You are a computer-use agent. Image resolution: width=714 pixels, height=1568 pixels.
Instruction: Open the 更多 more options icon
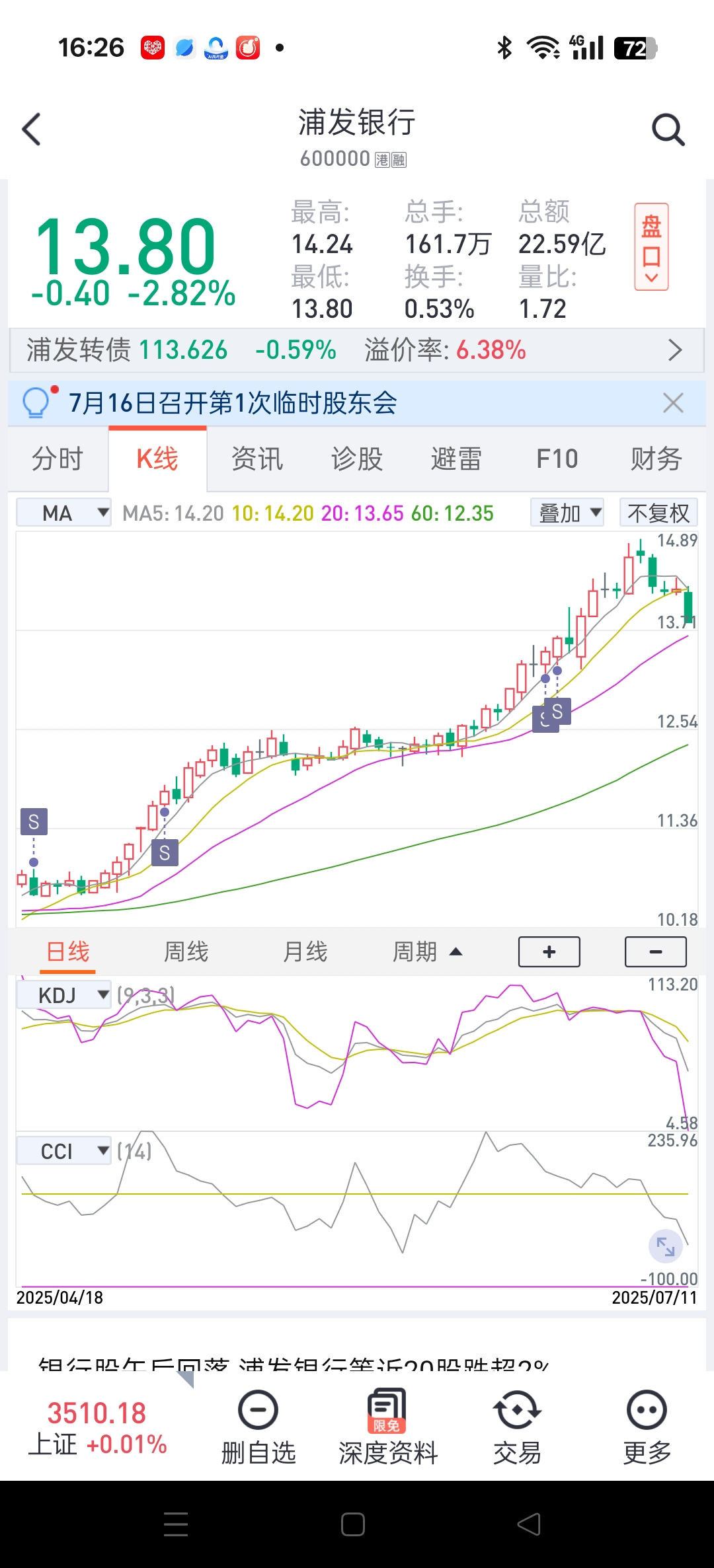pyautogui.click(x=647, y=1411)
